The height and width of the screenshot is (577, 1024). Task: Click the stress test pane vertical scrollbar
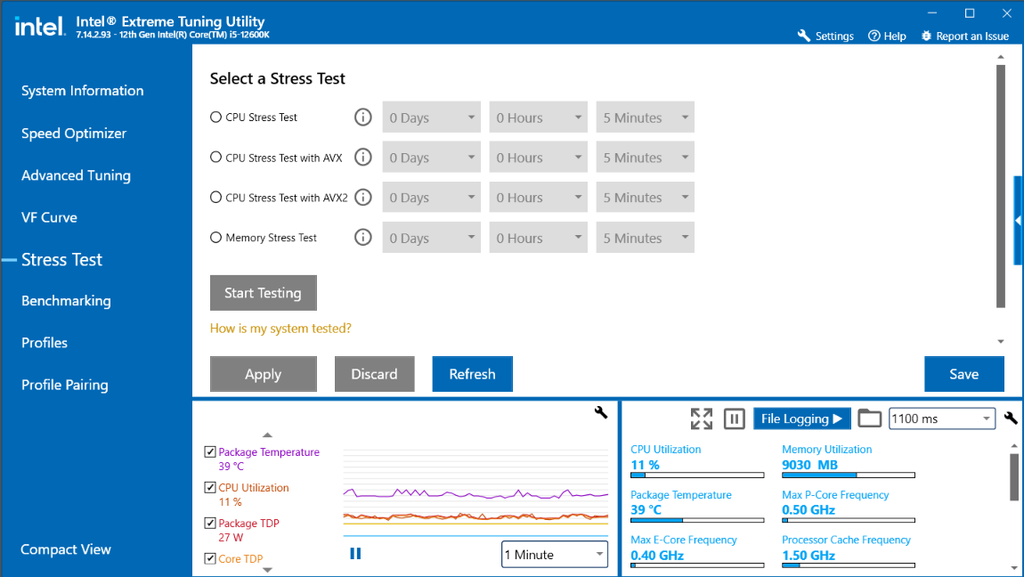1000,186
